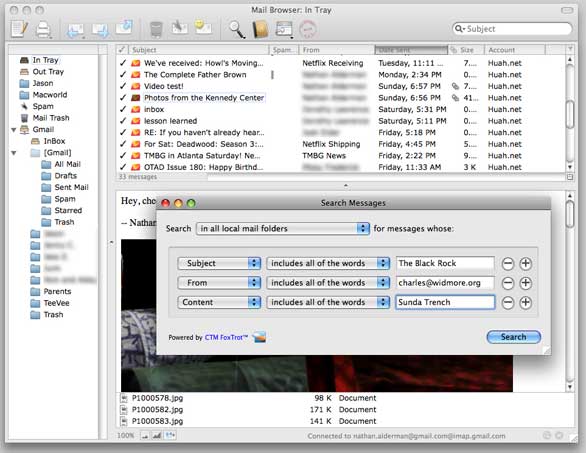Open the address book toolbar icon

coord(260,30)
